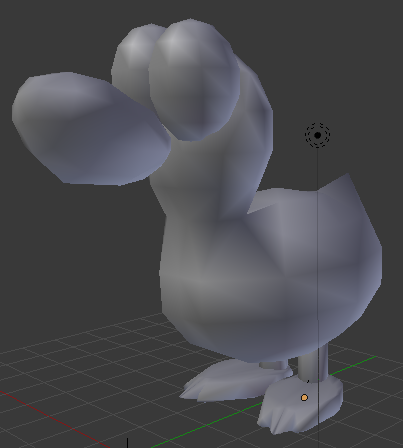Click the 3D cursor crosshair circle

click(317, 135)
